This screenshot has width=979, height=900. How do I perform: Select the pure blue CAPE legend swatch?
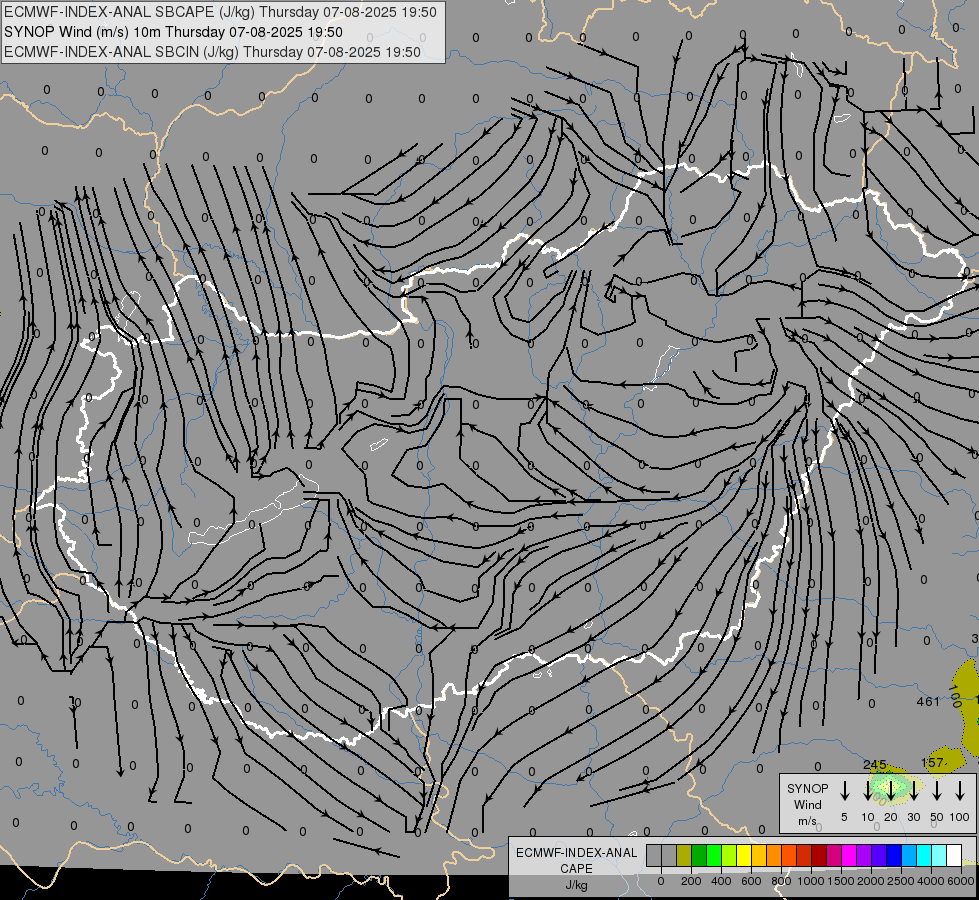895,855
